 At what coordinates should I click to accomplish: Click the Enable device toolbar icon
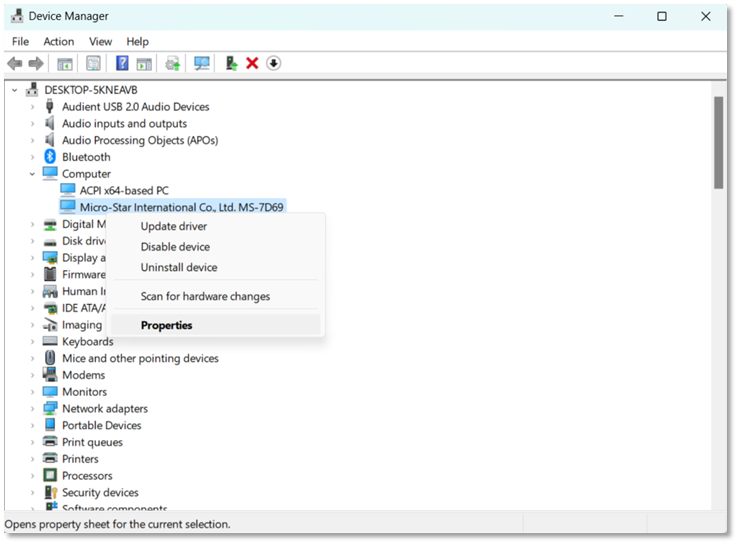point(231,63)
